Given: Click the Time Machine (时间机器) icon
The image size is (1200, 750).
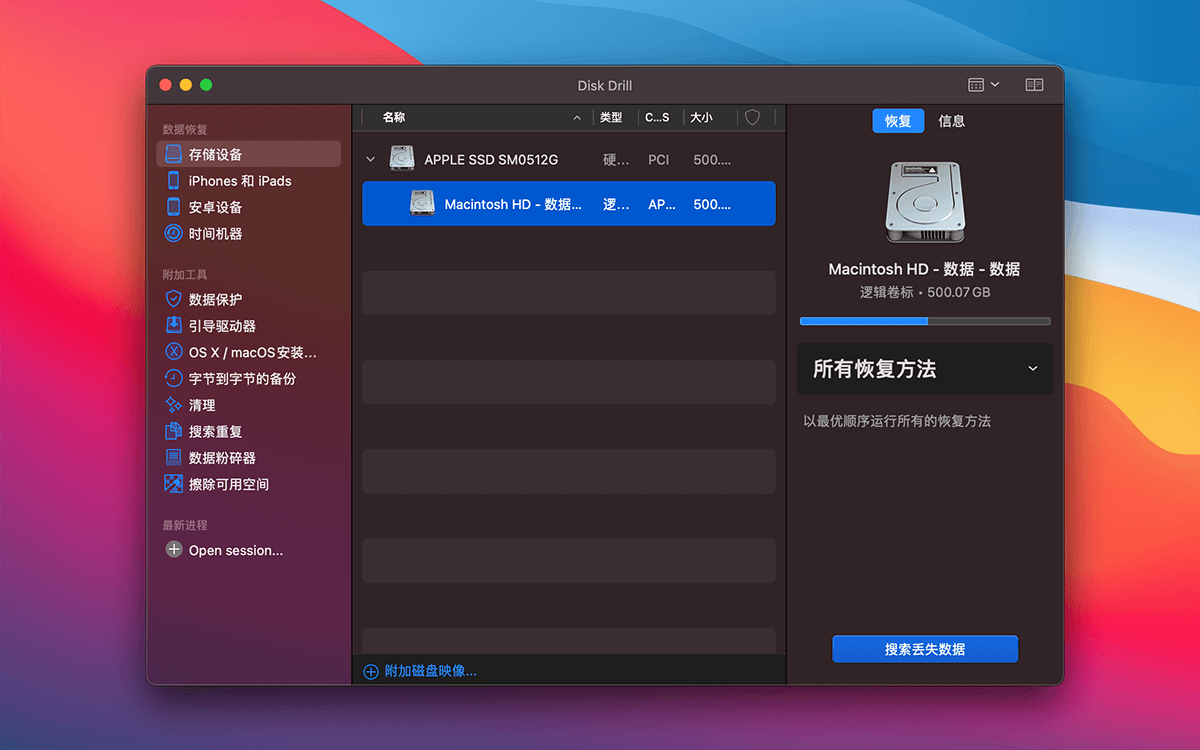Looking at the screenshot, I should coord(173,233).
